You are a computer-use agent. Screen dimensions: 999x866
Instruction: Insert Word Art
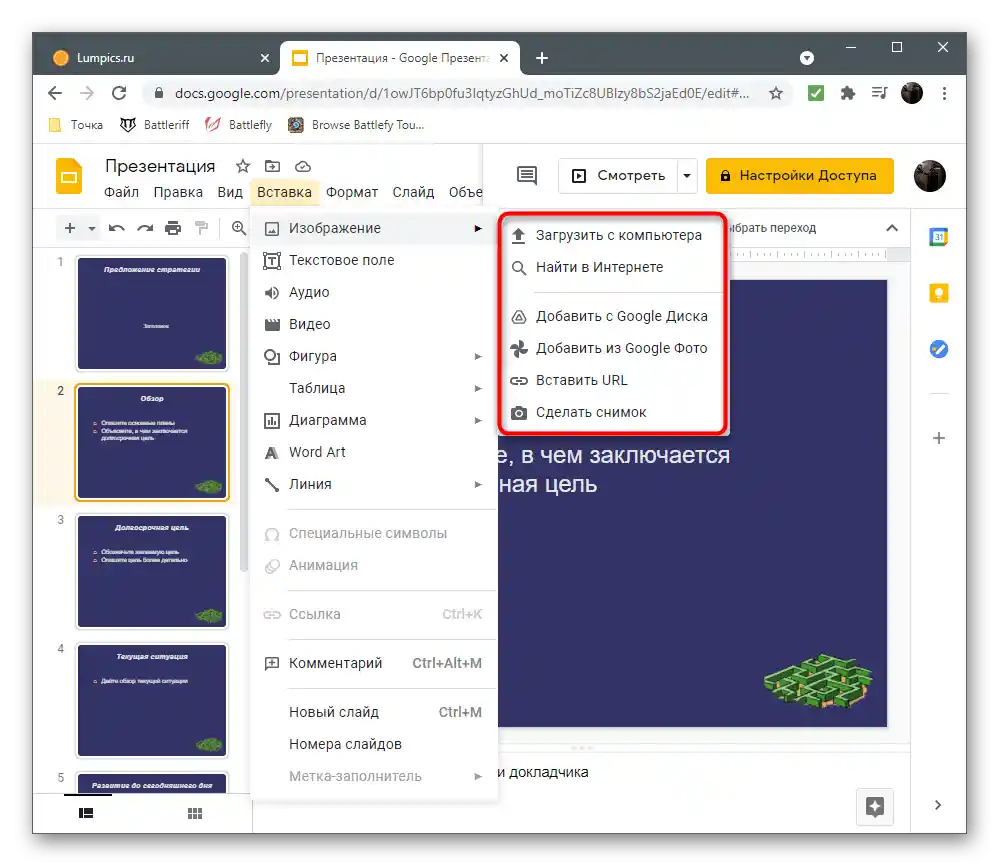373,452
